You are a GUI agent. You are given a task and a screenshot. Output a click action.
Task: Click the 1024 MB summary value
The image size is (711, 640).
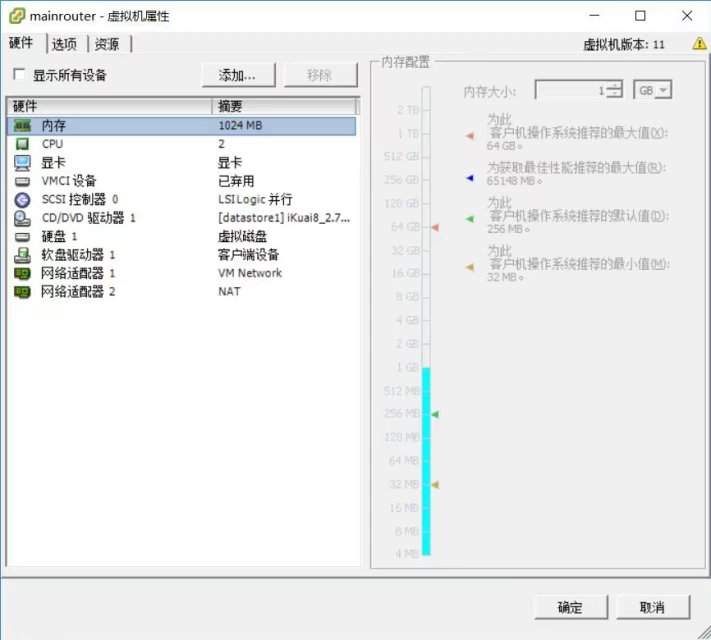[x=240, y=126]
